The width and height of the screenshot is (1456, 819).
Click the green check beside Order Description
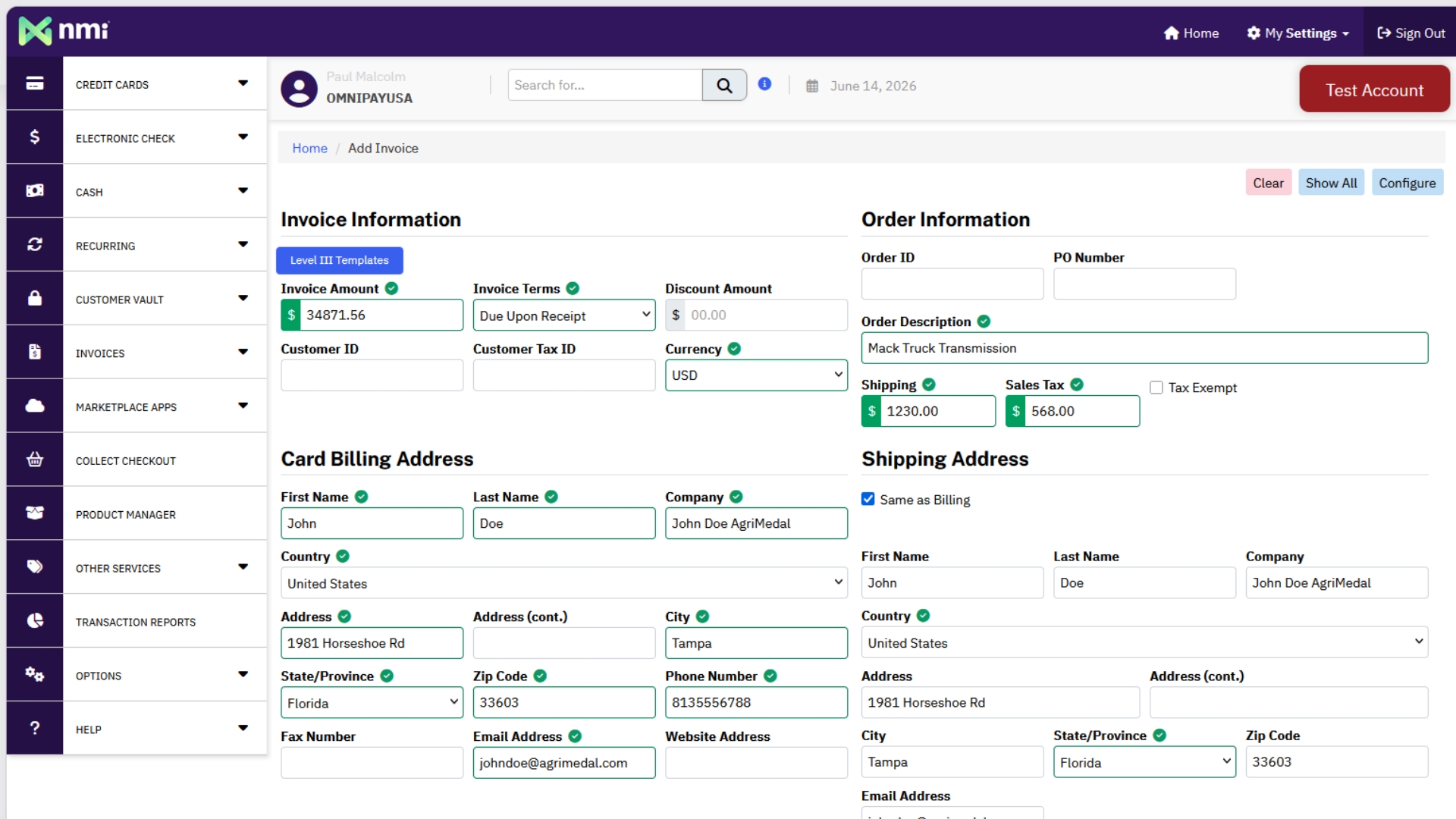(x=984, y=322)
